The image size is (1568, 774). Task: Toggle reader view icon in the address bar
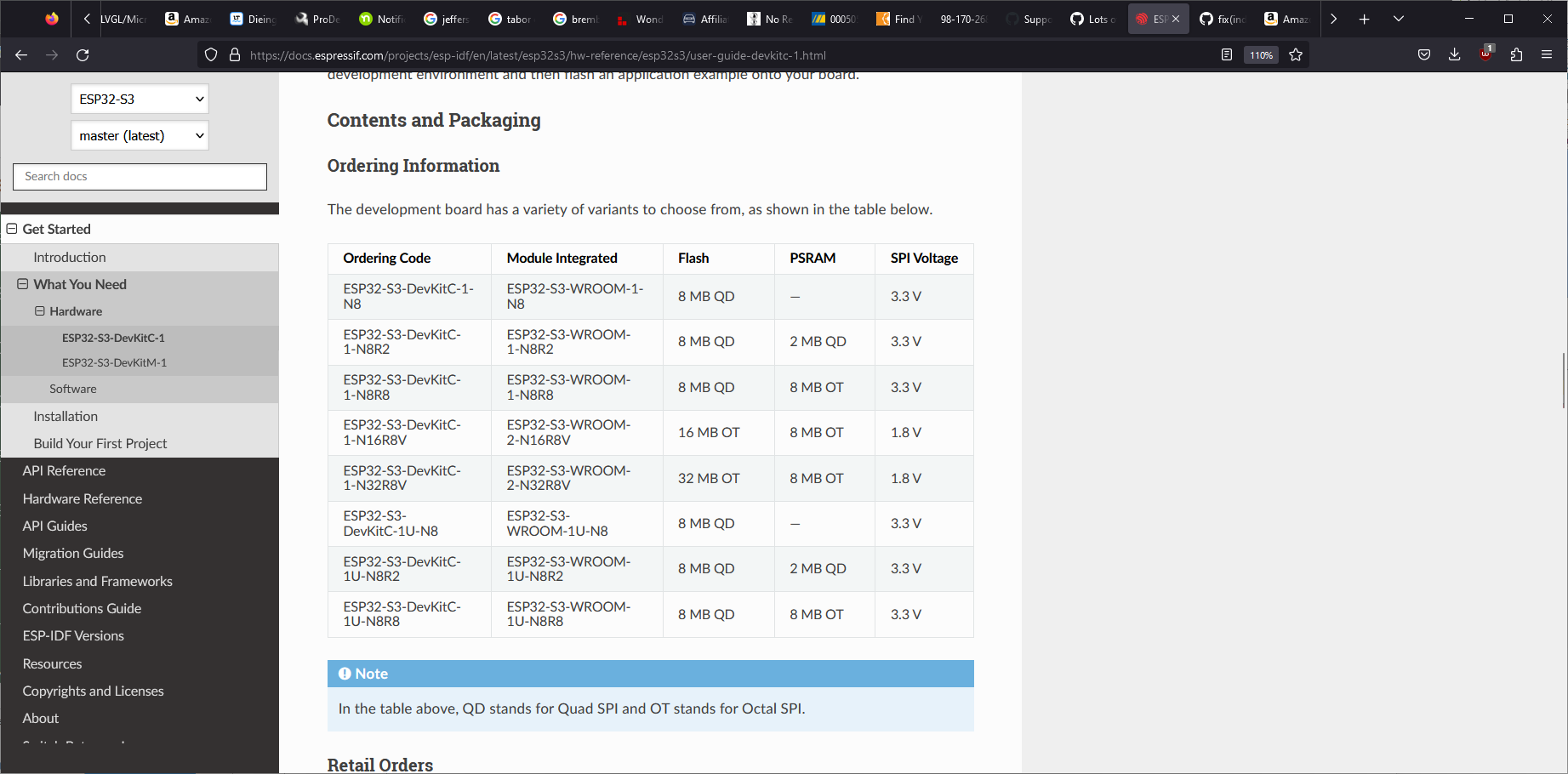pos(1226,54)
